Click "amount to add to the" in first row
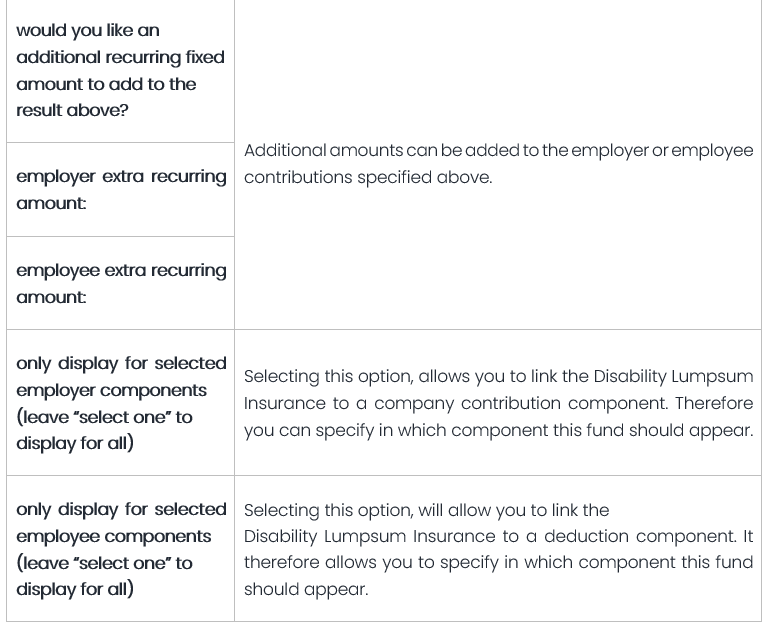 click(106, 84)
